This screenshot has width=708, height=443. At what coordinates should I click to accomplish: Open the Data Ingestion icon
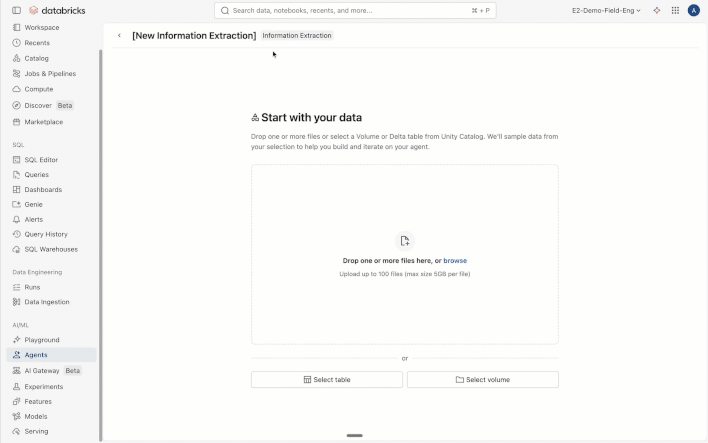[x=17, y=302]
